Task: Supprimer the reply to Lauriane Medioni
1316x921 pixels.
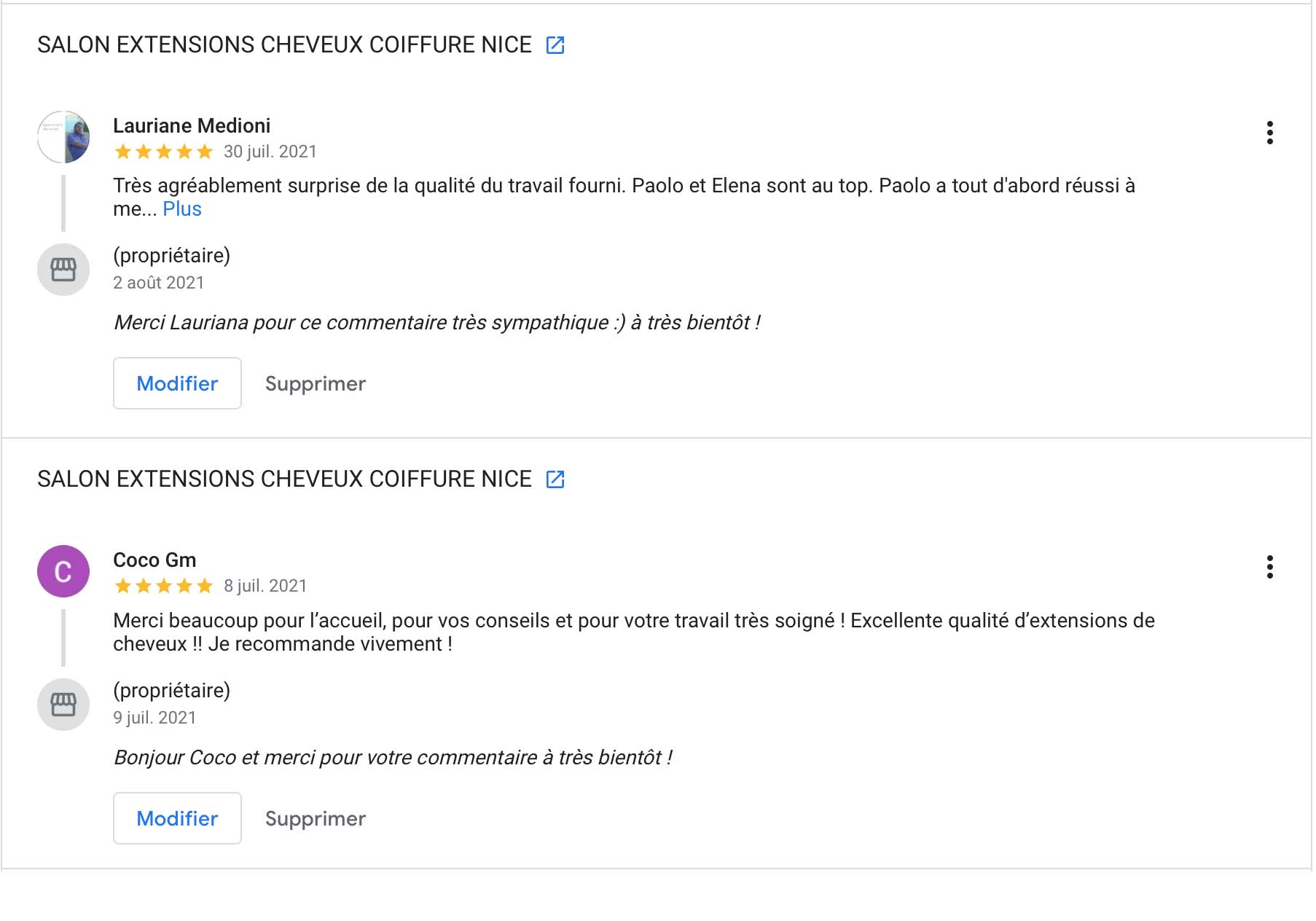Action: pyautogui.click(x=316, y=384)
